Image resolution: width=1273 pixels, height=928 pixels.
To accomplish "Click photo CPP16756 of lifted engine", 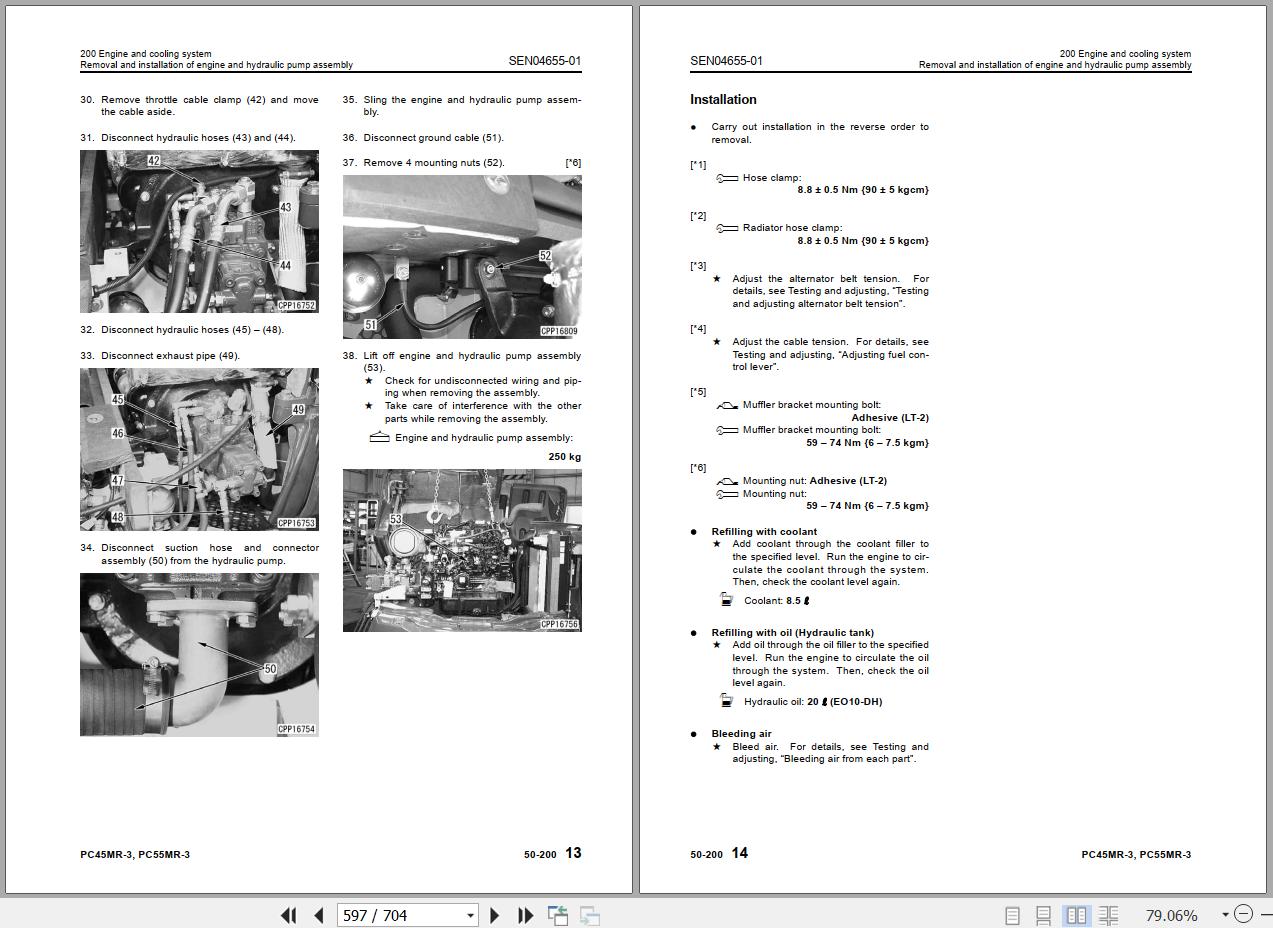I will [x=462, y=550].
